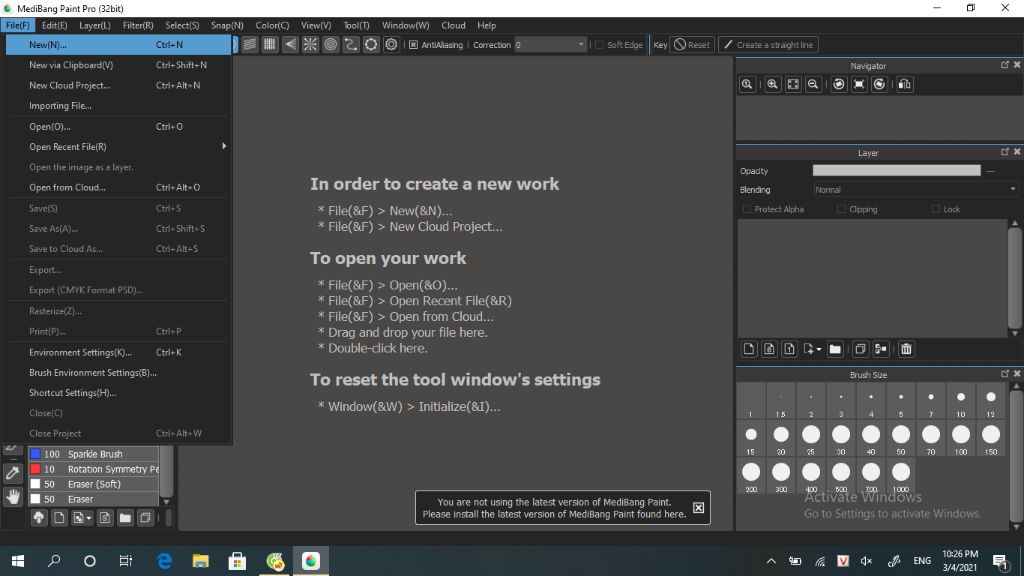Select the Eraser (Soft) brush
Screen dimensions: 1024x576
(x=94, y=484)
